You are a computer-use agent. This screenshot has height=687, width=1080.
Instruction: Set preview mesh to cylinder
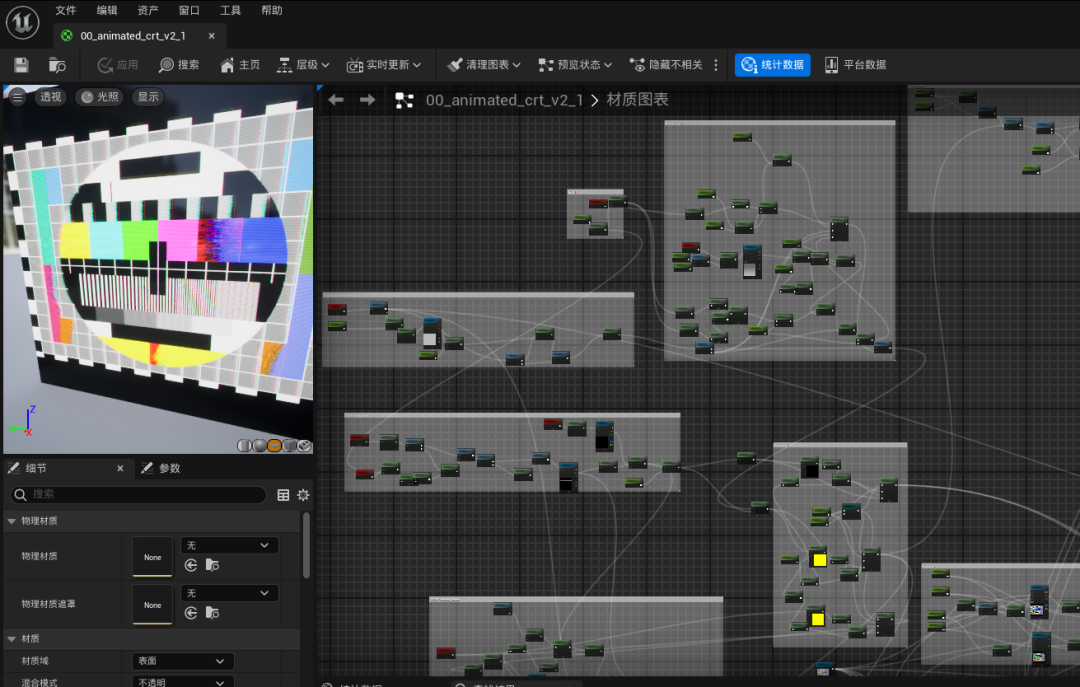pyautogui.click(x=244, y=446)
